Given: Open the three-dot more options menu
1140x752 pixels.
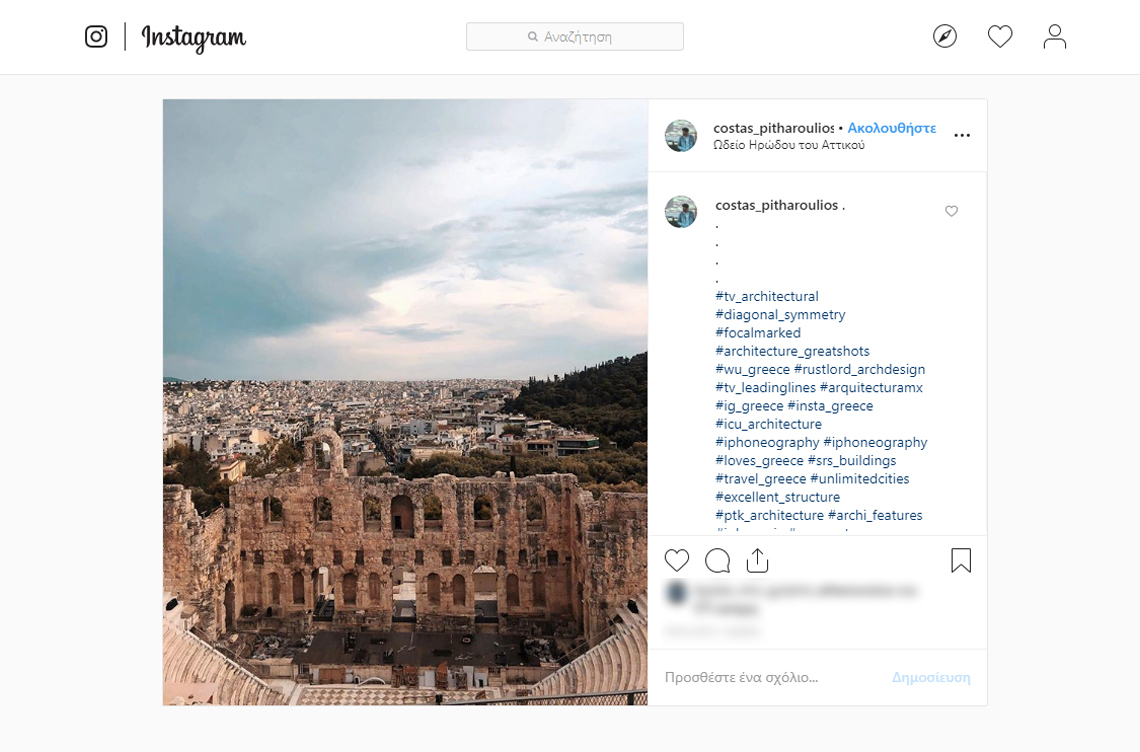Looking at the screenshot, I should [961, 136].
